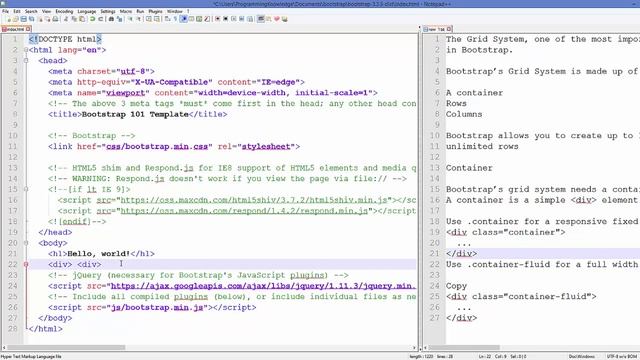Switch to the new 1.txt tab
640x360 pixels.
pos(437,29)
